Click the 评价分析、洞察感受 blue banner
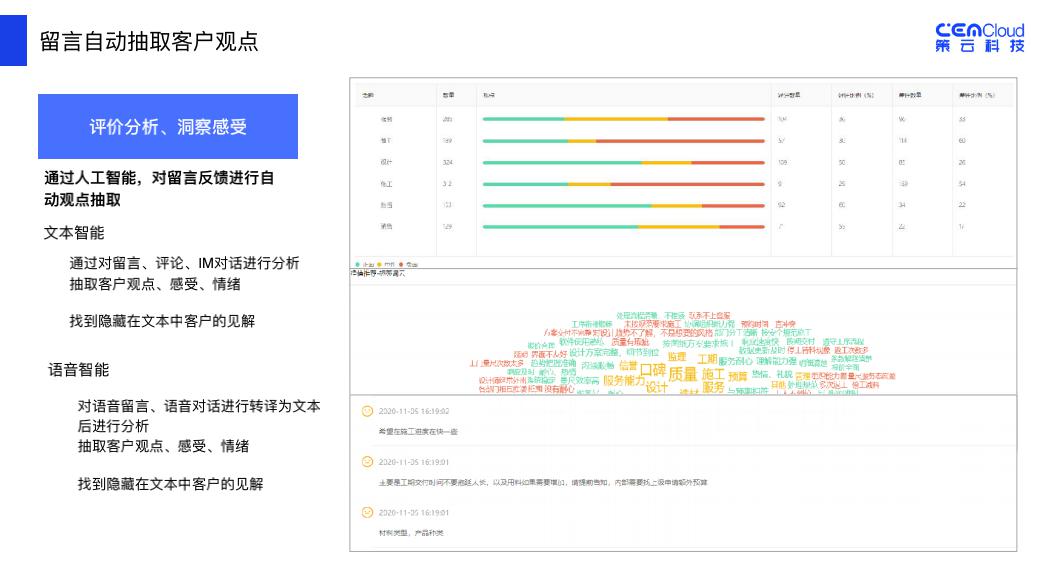 coord(168,127)
